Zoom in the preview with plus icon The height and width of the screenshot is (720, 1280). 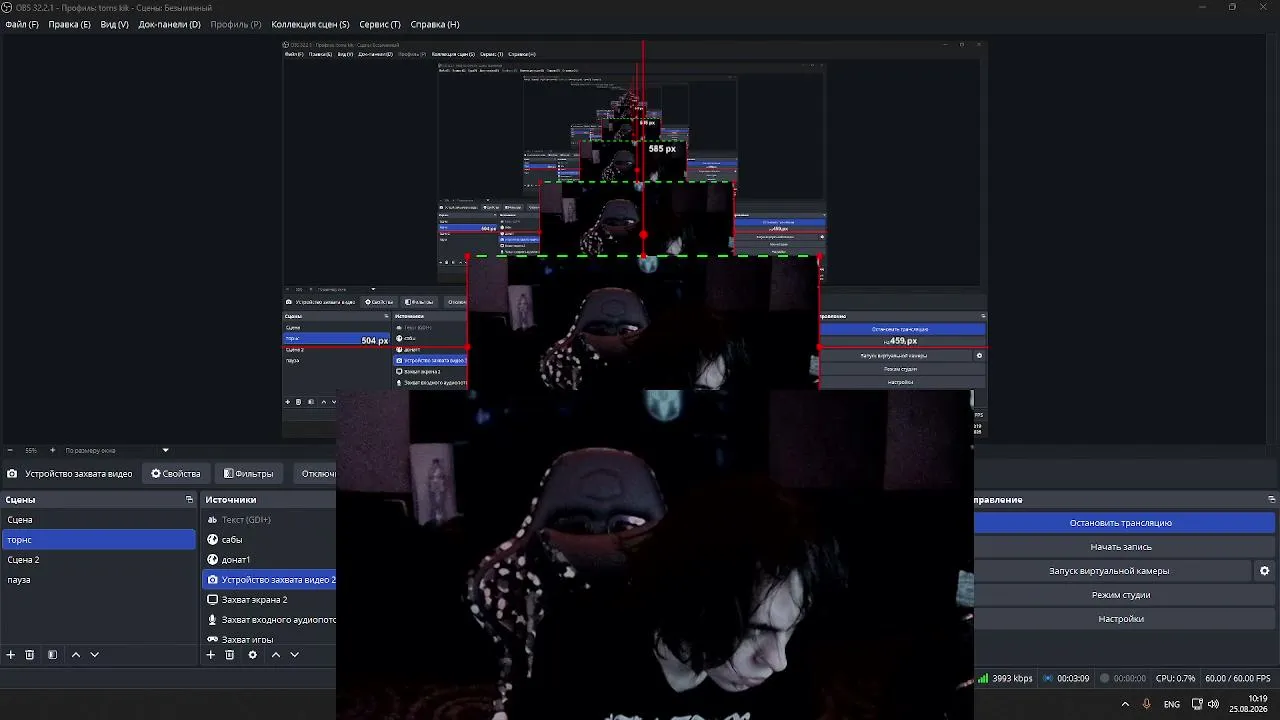point(52,450)
